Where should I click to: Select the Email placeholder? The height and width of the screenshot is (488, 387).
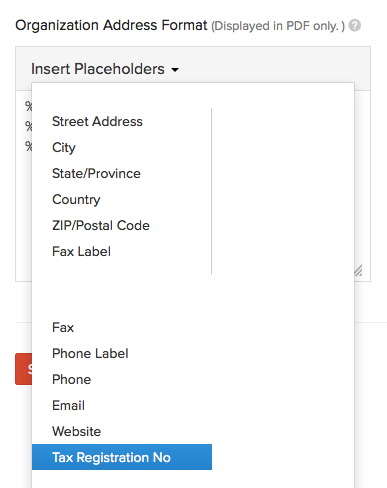click(122, 405)
